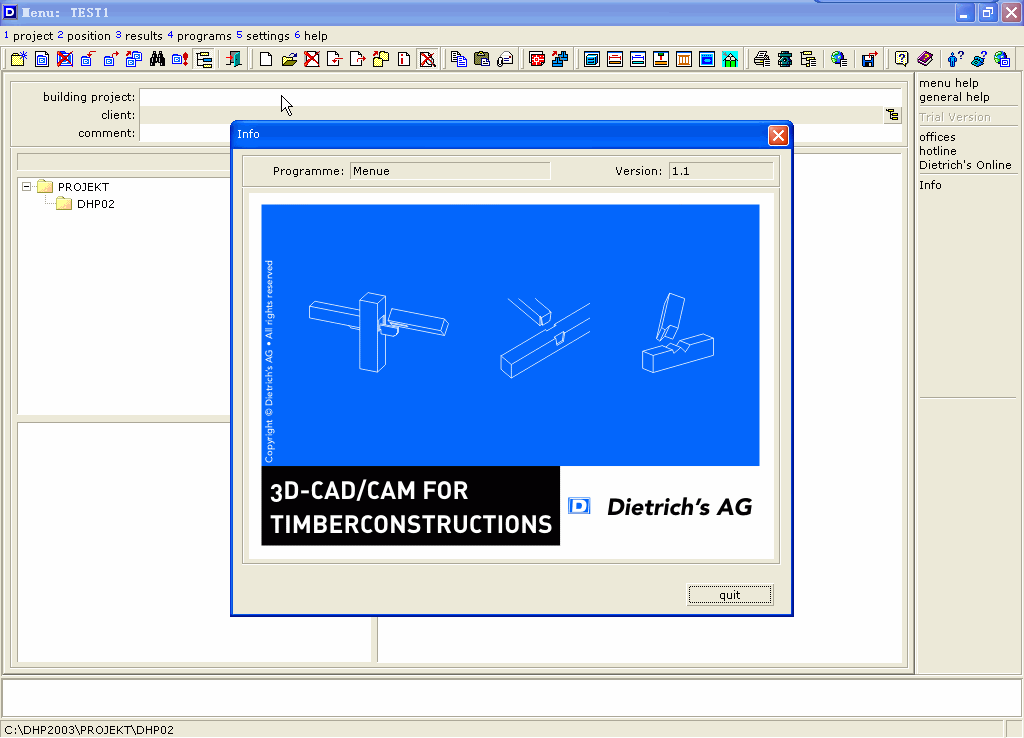Click the menu help link
Viewport: 1024px width, 738px height.
coord(949,83)
